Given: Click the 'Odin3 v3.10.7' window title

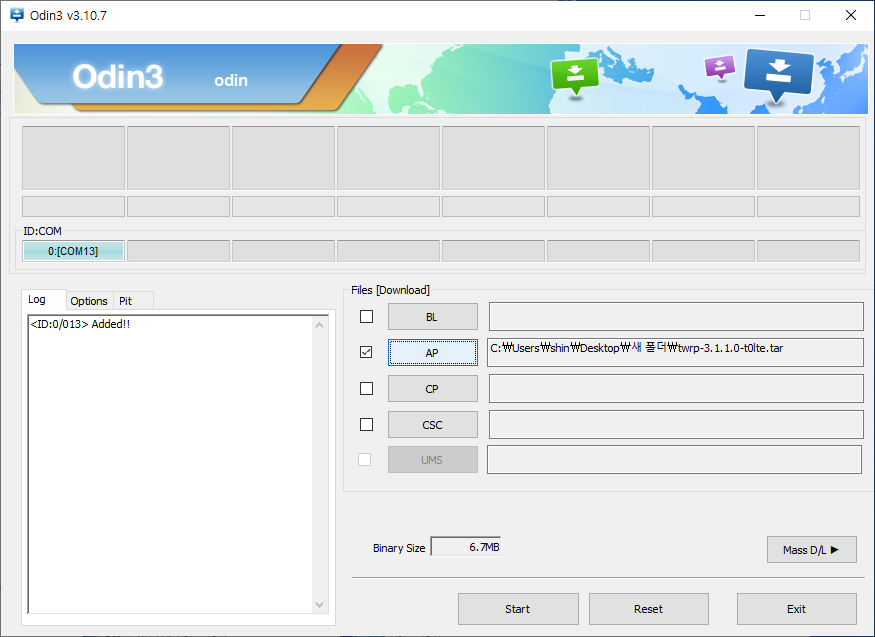Looking at the screenshot, I should (68, 16).
